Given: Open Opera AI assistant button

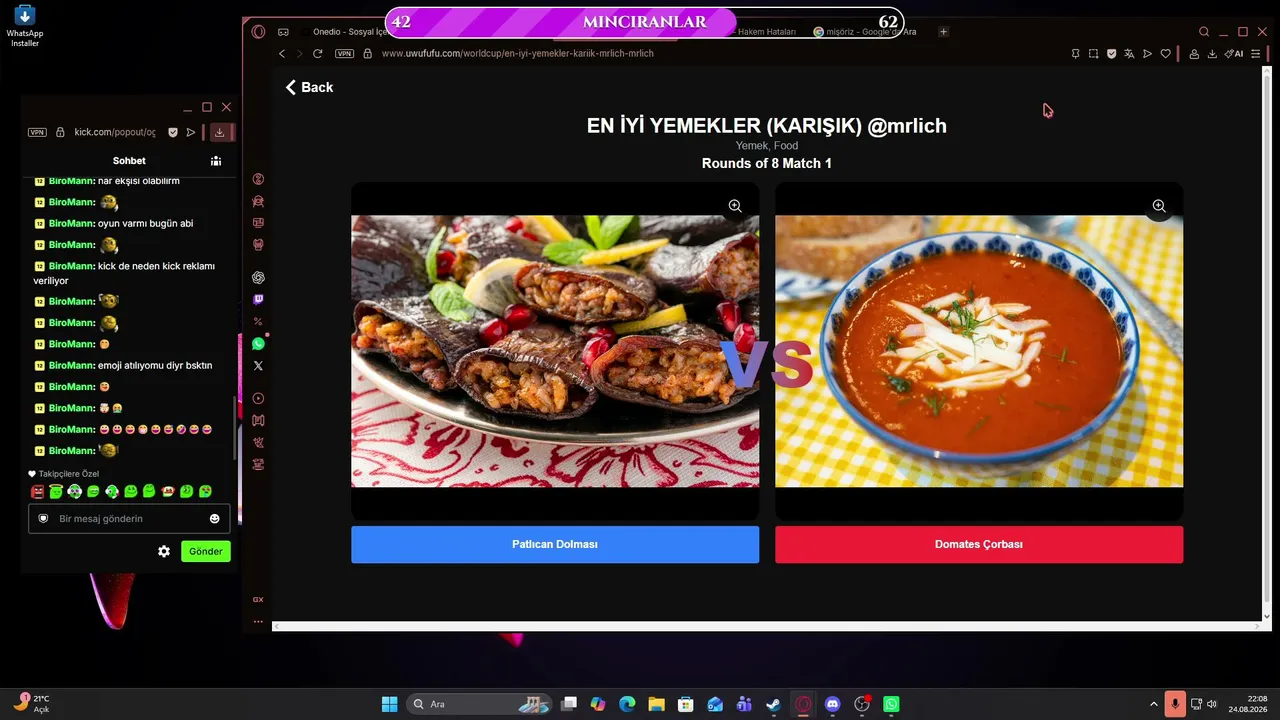Looking at the screenshot, I should (1235, 53).
